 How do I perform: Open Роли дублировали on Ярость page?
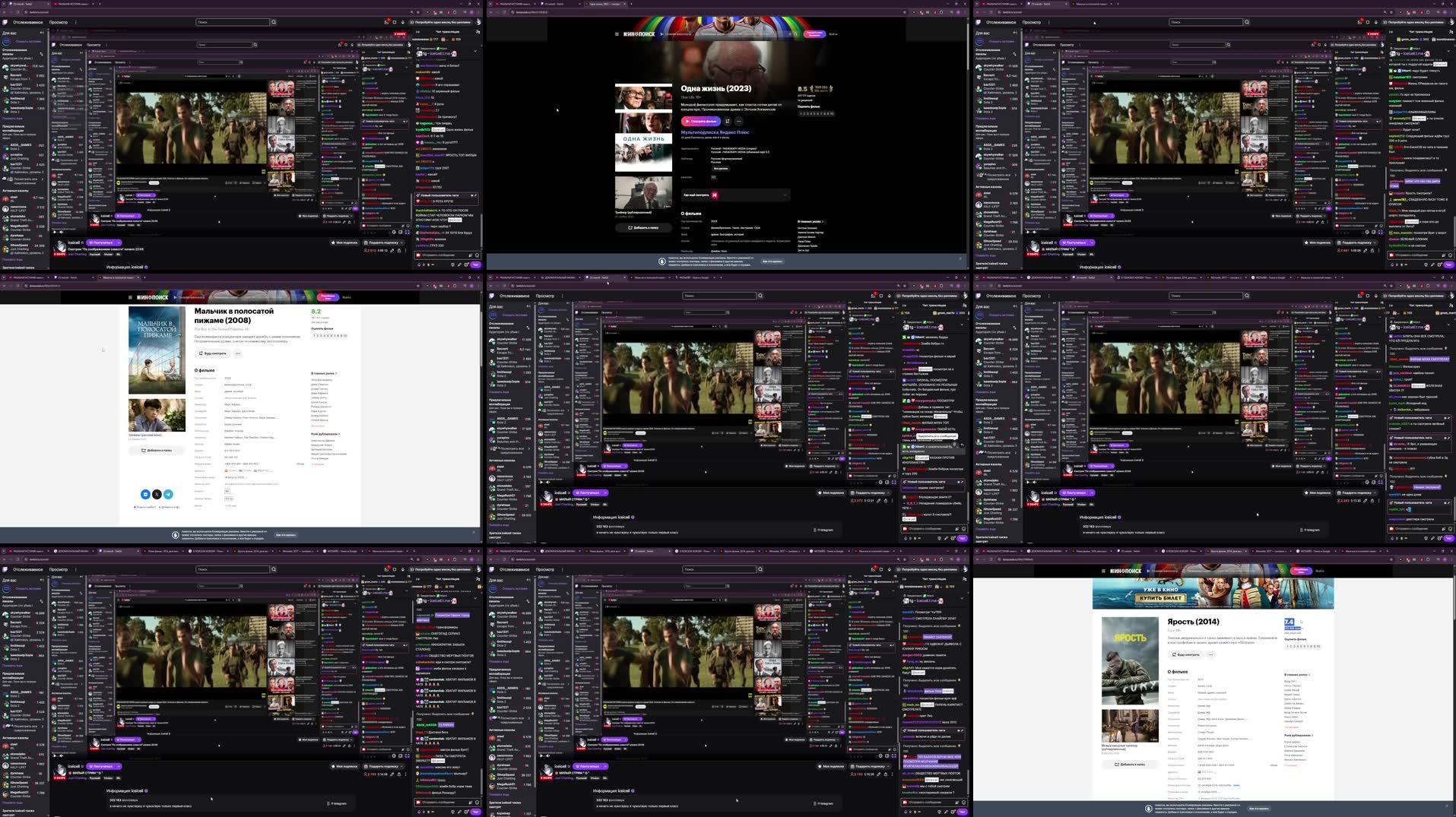[x=1299, y=735]
